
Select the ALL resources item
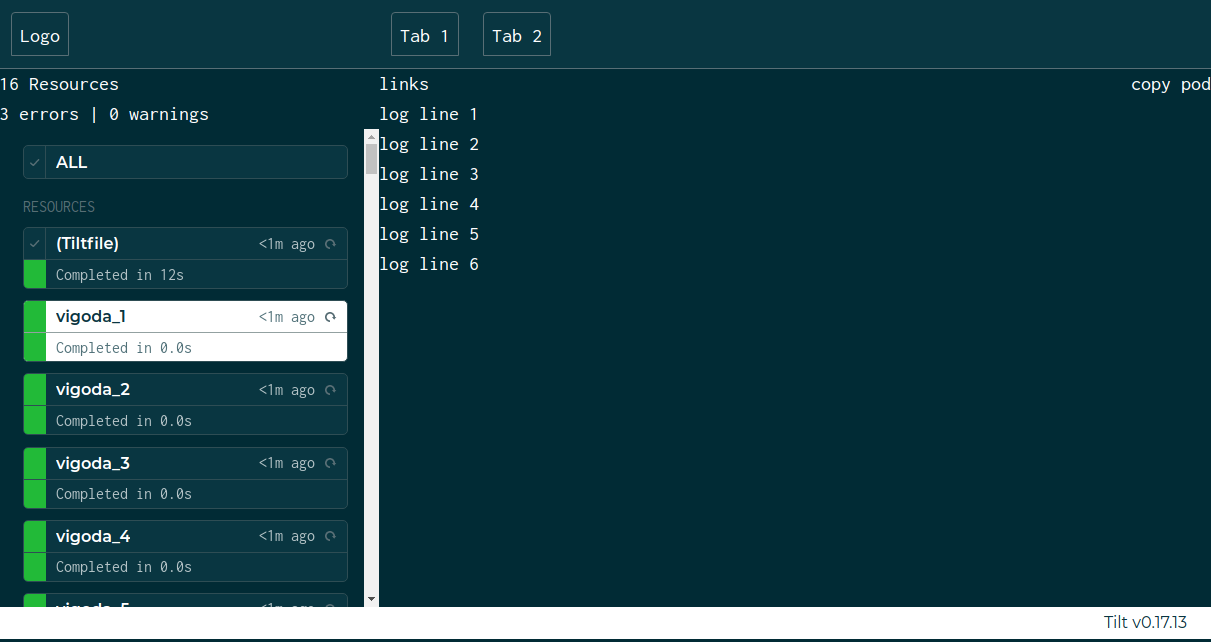(x=185, y=162)
